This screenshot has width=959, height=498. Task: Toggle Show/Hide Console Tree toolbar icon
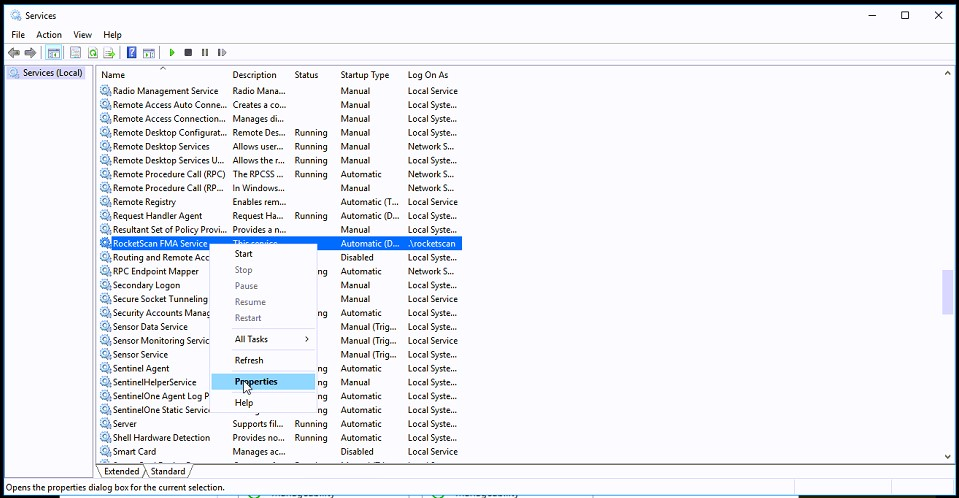tap(54, 53)
